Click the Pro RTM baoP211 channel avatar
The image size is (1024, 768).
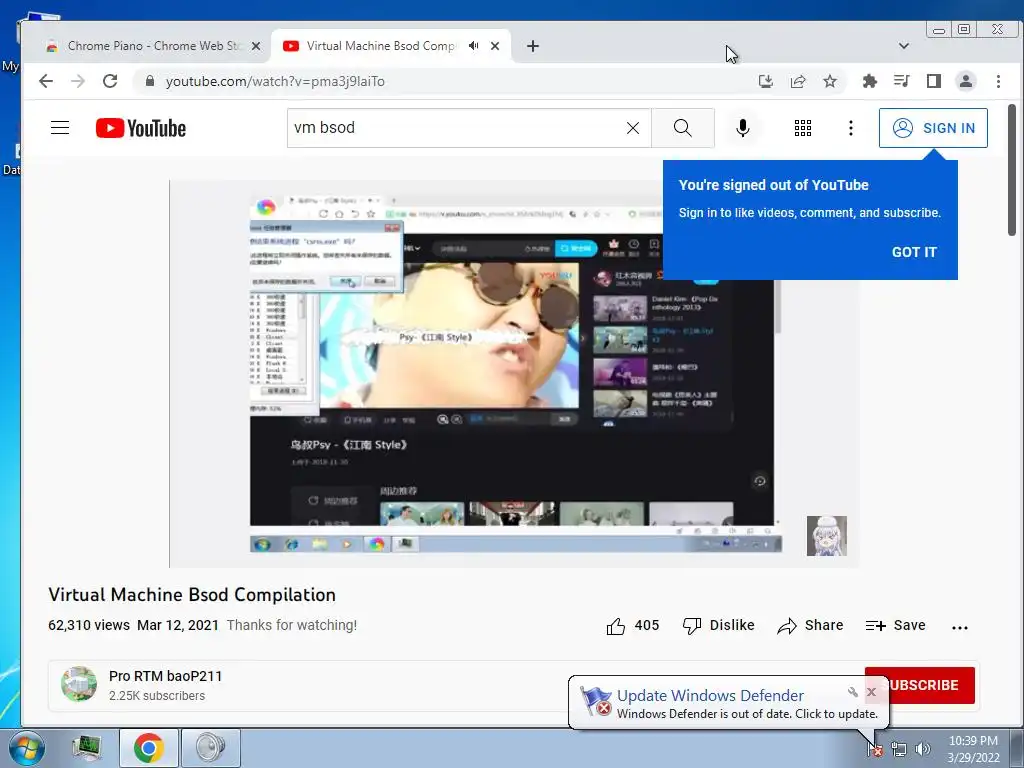(79, 684)
